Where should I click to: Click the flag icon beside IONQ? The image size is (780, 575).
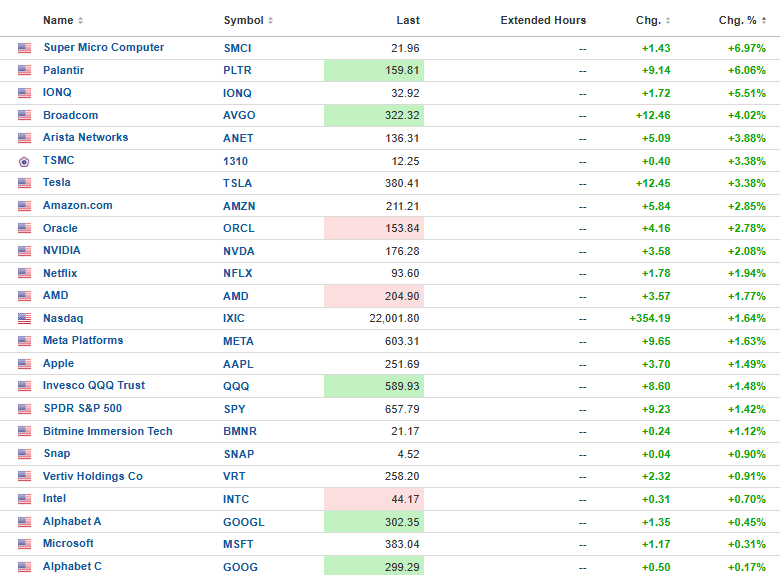click(24, 93)
